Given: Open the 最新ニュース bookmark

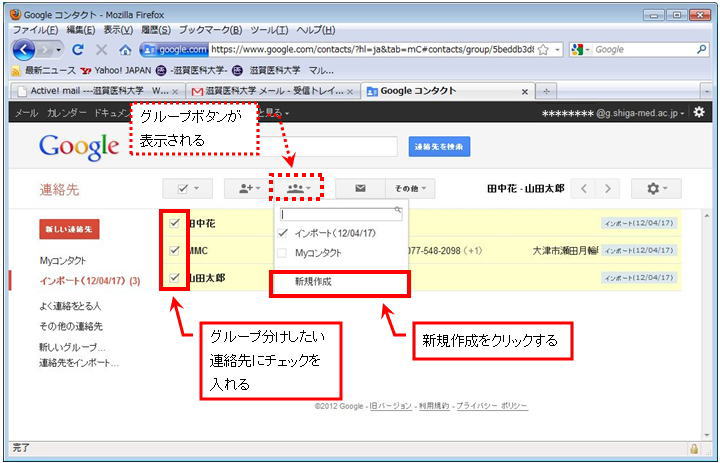Looking at the screenshot, I should pyautogui.click(x=44, y=70).
